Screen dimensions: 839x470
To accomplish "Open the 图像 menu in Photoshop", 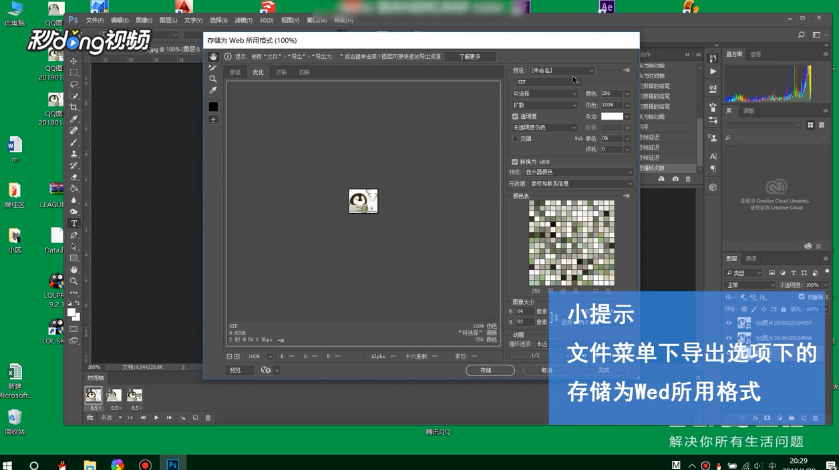I will coord(144,20).
